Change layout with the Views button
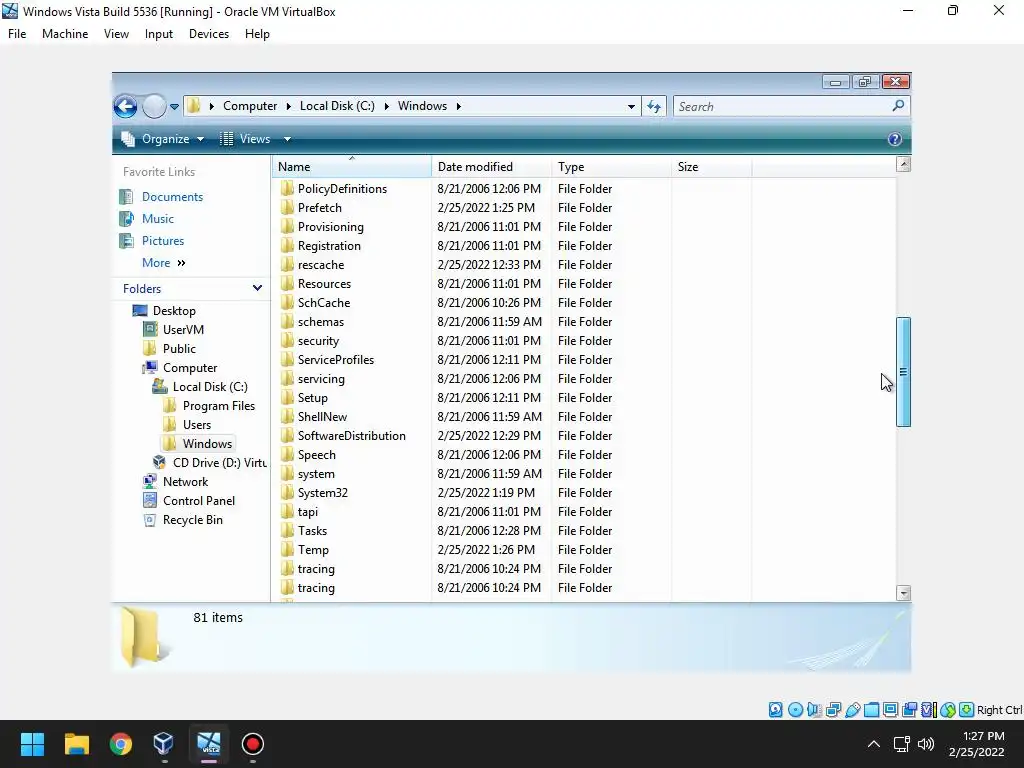Viewport: 1024px width, 768px height. [246, 139]
